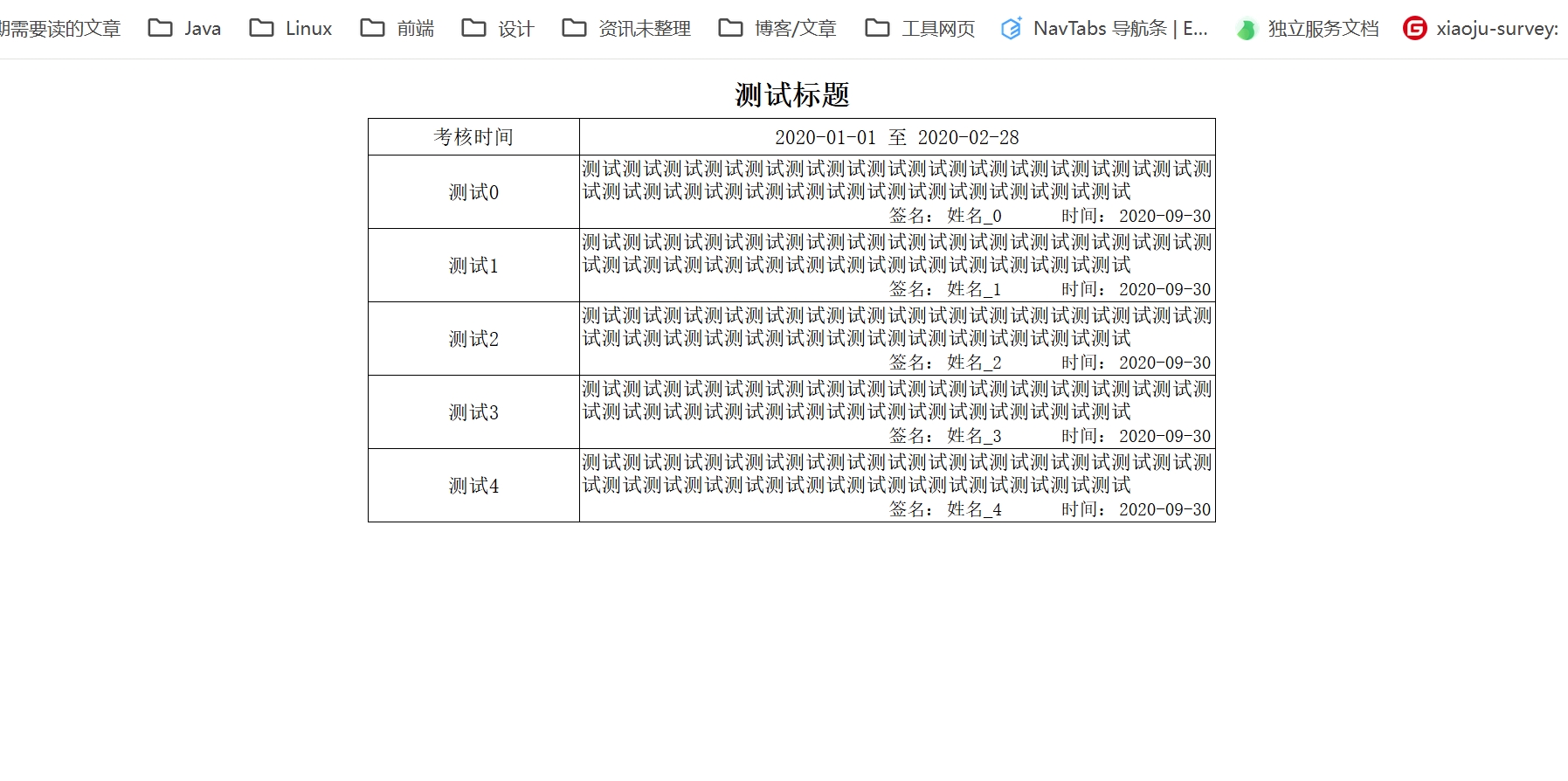Click the 前端 folder icon

pyautogui.click(x=372, y=28)
